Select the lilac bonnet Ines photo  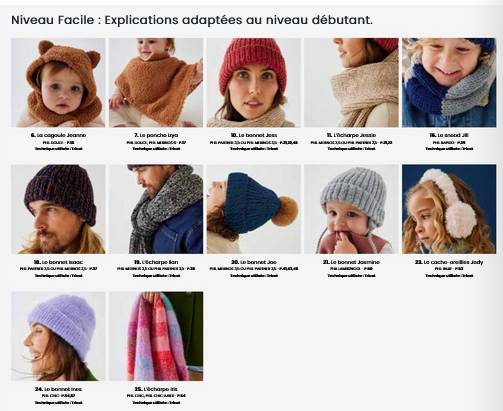(58, 336)
